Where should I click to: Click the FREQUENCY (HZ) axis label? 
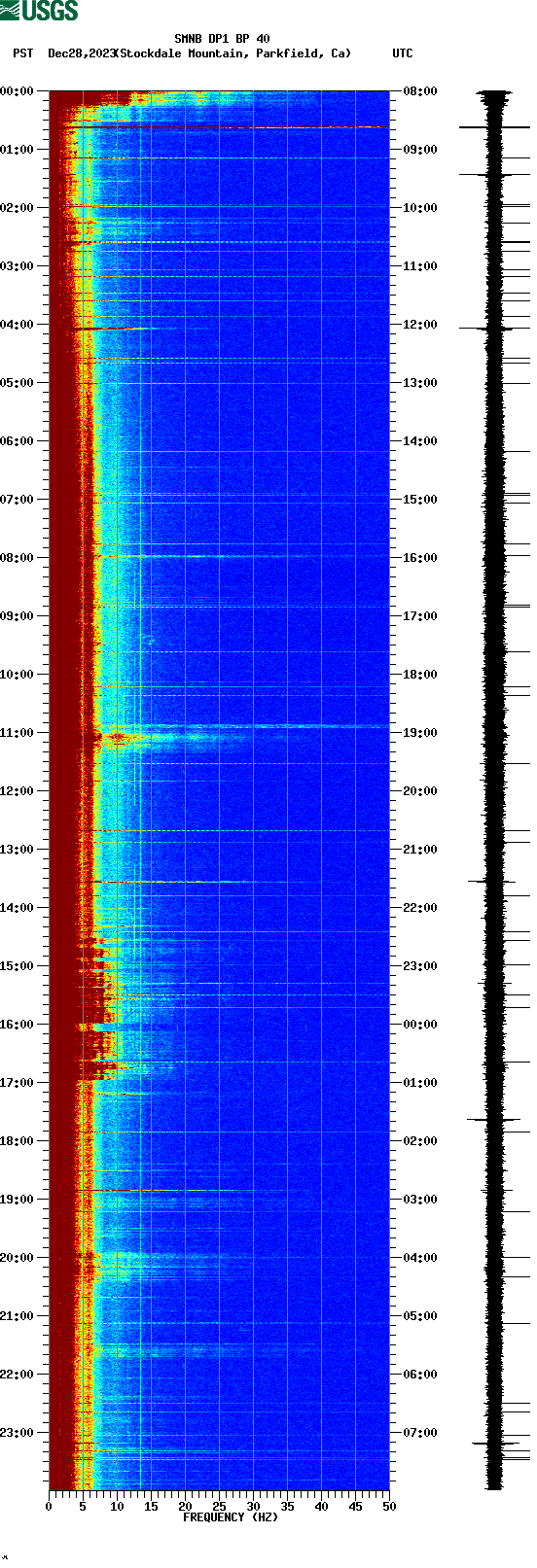click(x=230, y=1516)
